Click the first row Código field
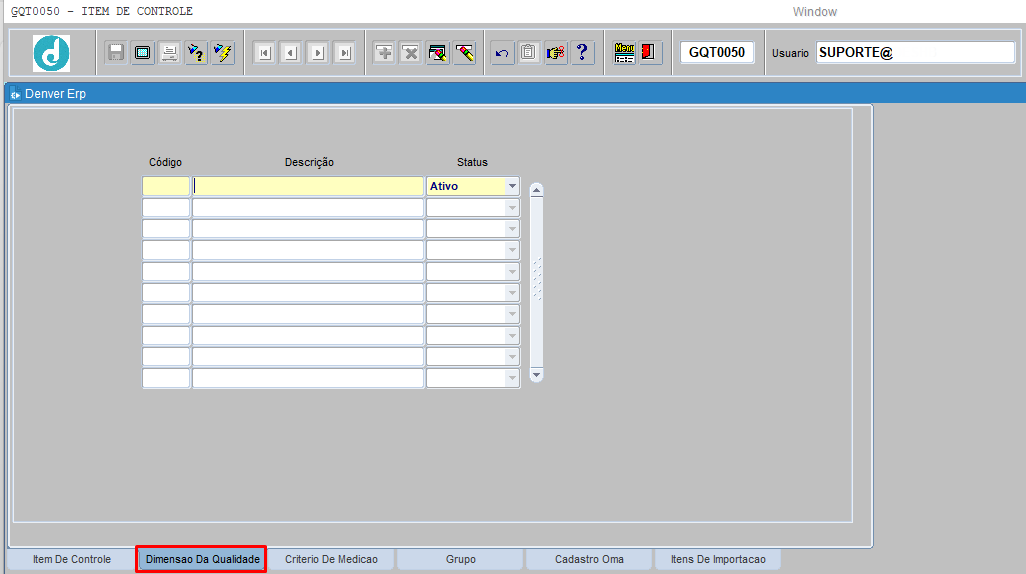This screenshot has height=574, width=1026. (x=166, y=186)
